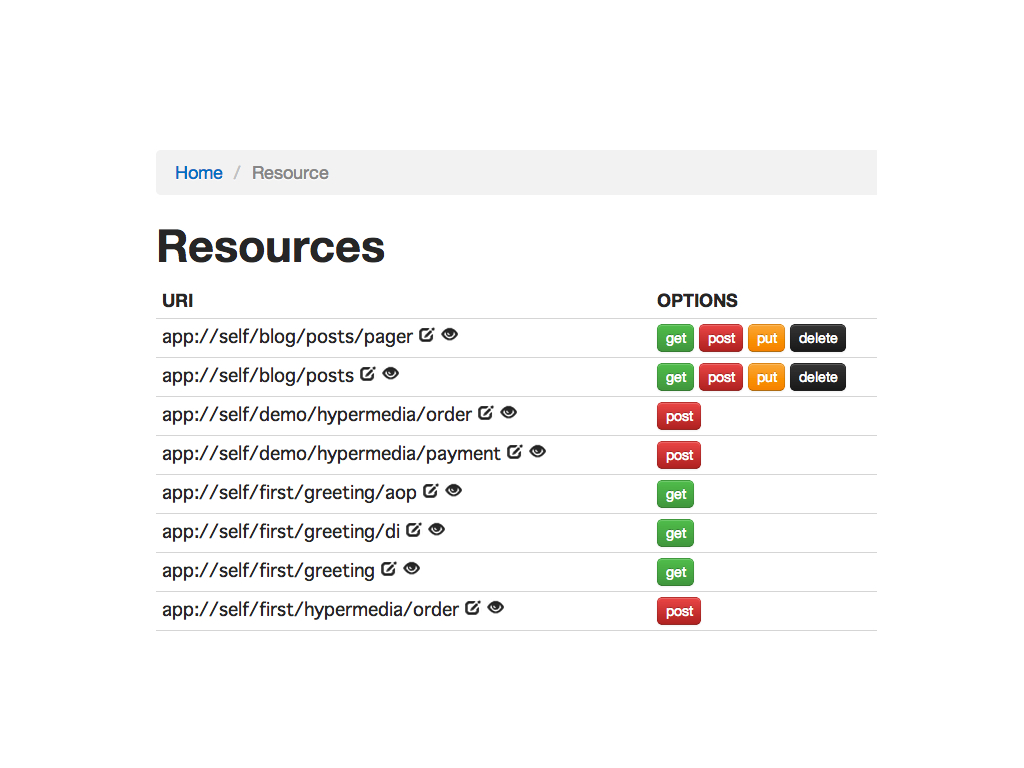Select orange put button for blog/posts

766,377
